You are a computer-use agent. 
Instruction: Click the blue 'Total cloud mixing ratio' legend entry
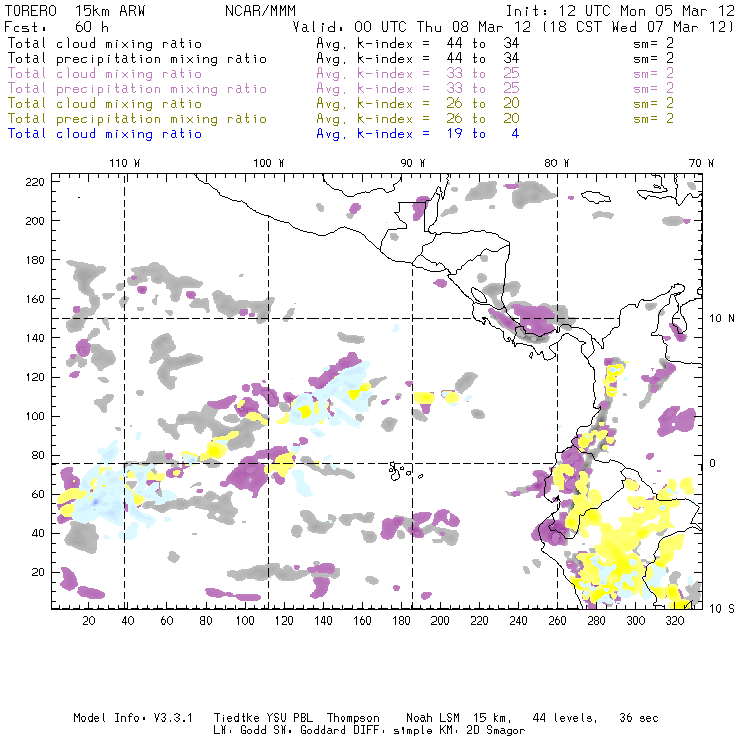click(105, 134)
